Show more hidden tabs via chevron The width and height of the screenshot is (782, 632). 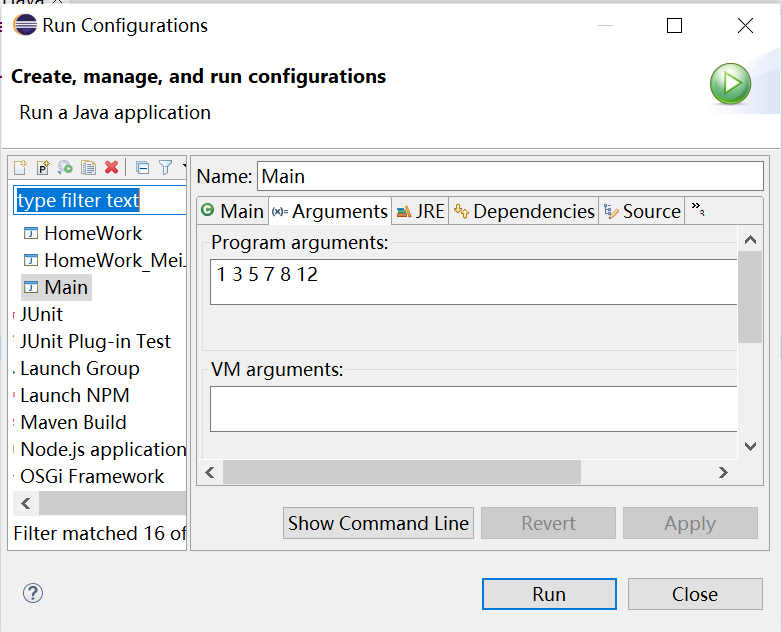pyautogui.click(x=699, y=209)
